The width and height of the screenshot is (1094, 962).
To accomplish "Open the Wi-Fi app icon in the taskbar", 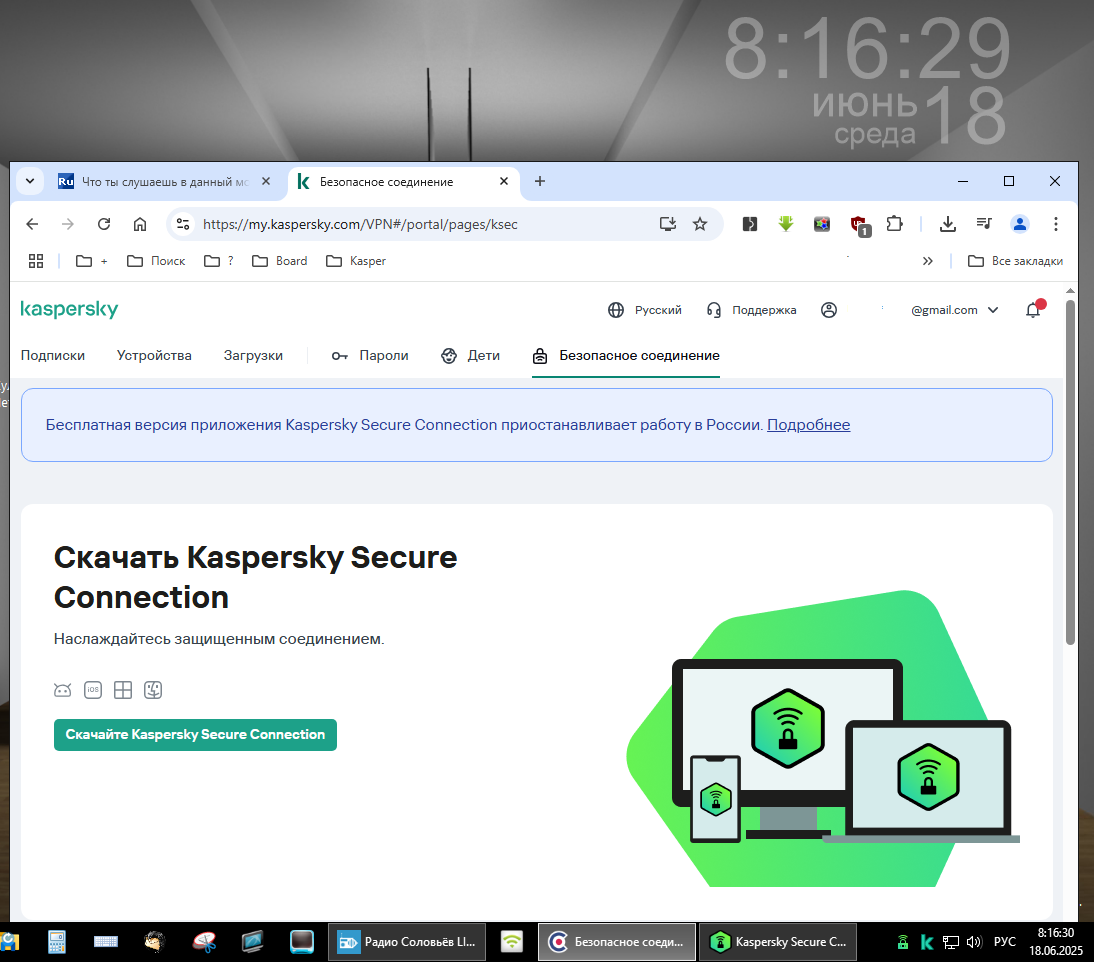I will [512, 942].
